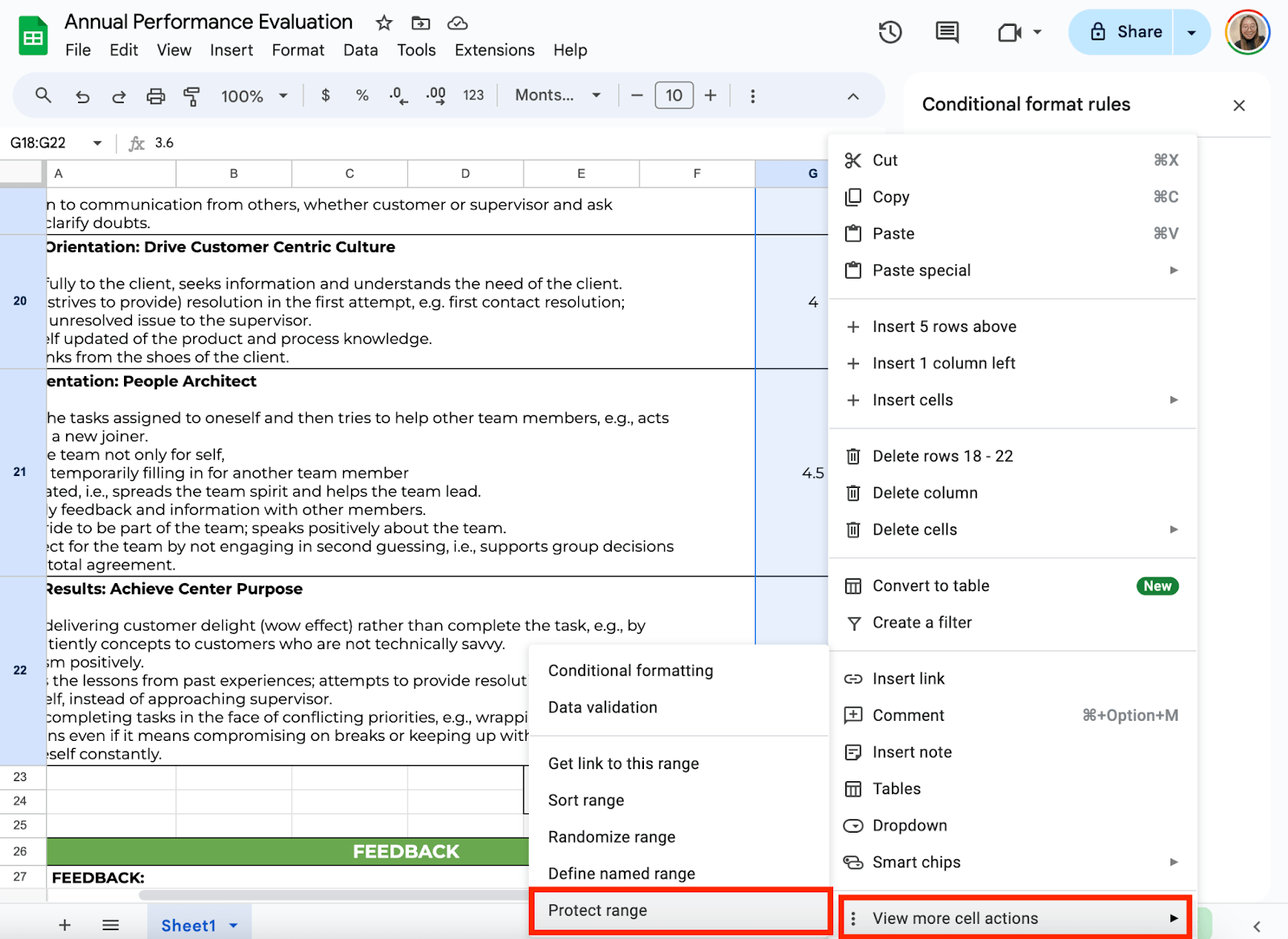This screenshot has height=939, width=1288.
Task: Choose Delete rows 18 - 22
Action: pyautogui.click(x=1012, y=457)
